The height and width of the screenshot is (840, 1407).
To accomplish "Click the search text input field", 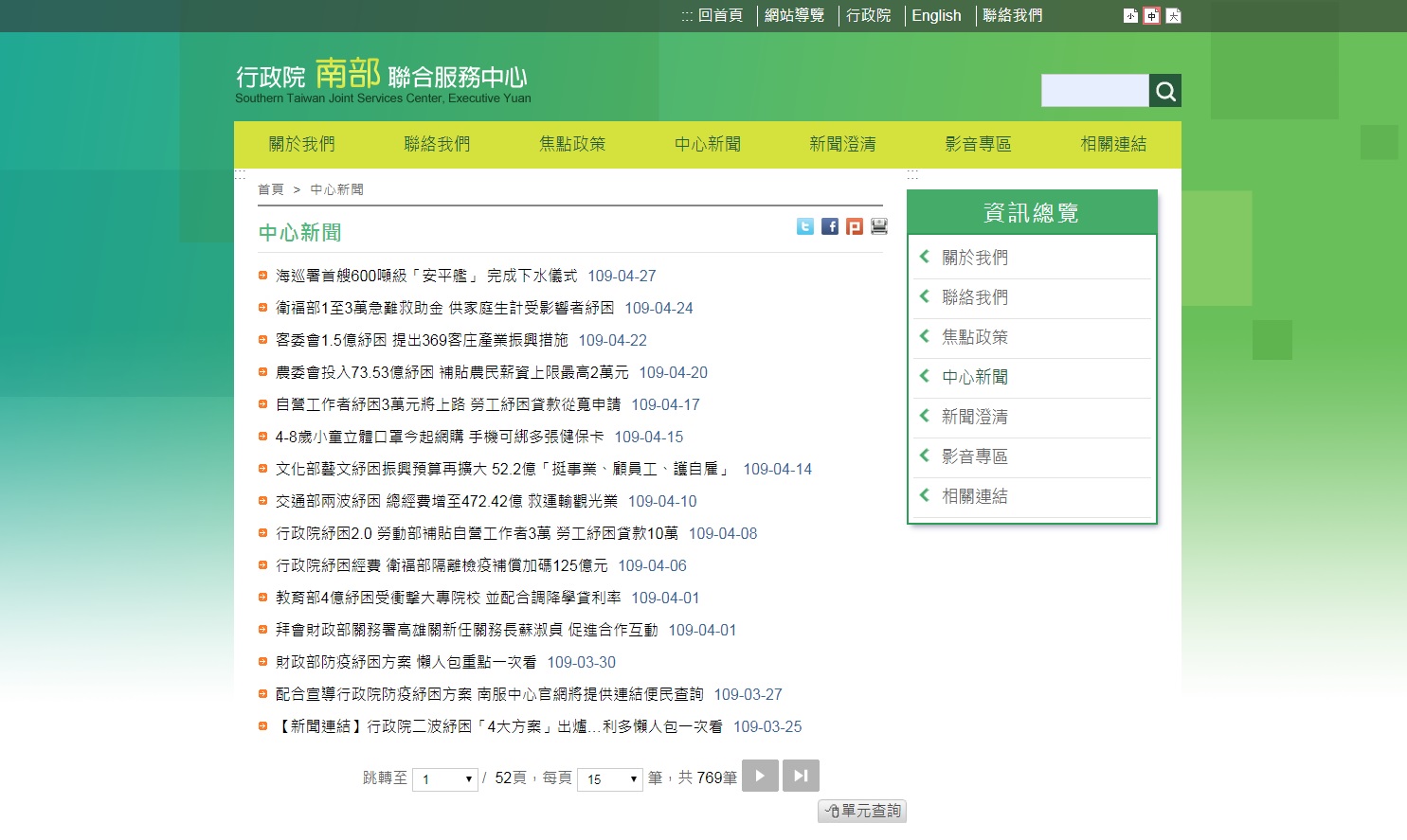I will (x=1094, y=91).
